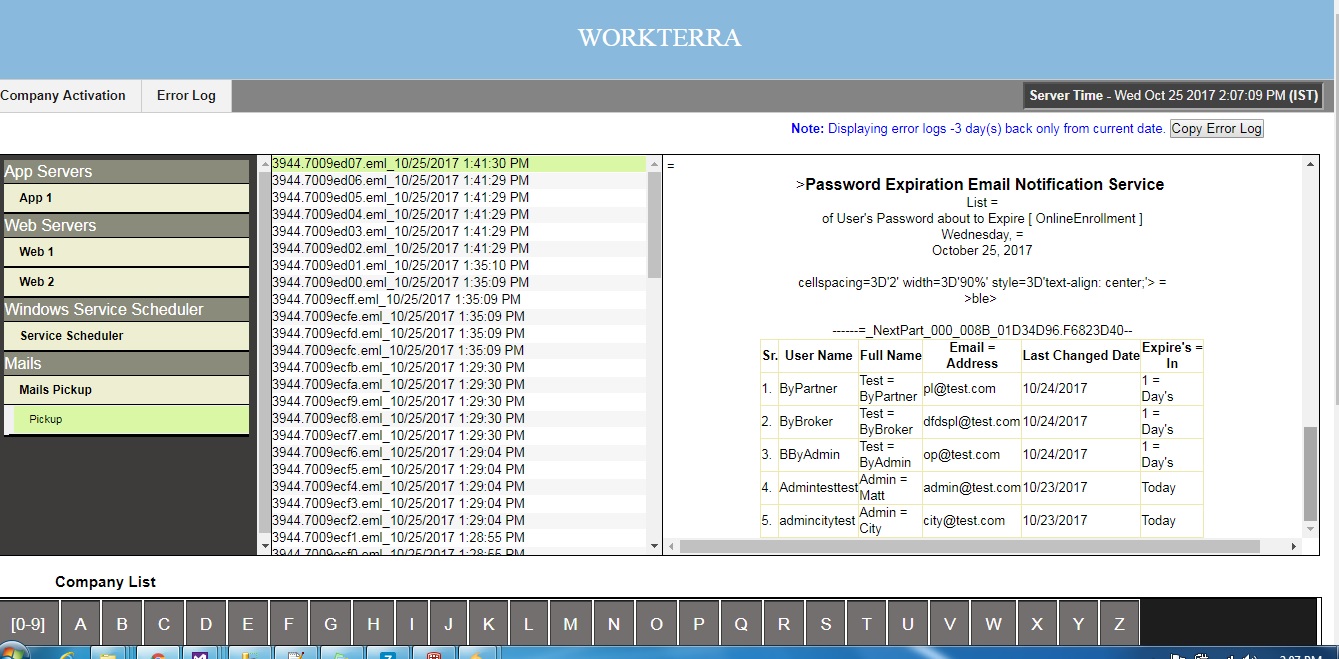
Task: Open mail 3944.7009ecfb.eml at 1:29:30 PM
Action: [x=459, y=367]
